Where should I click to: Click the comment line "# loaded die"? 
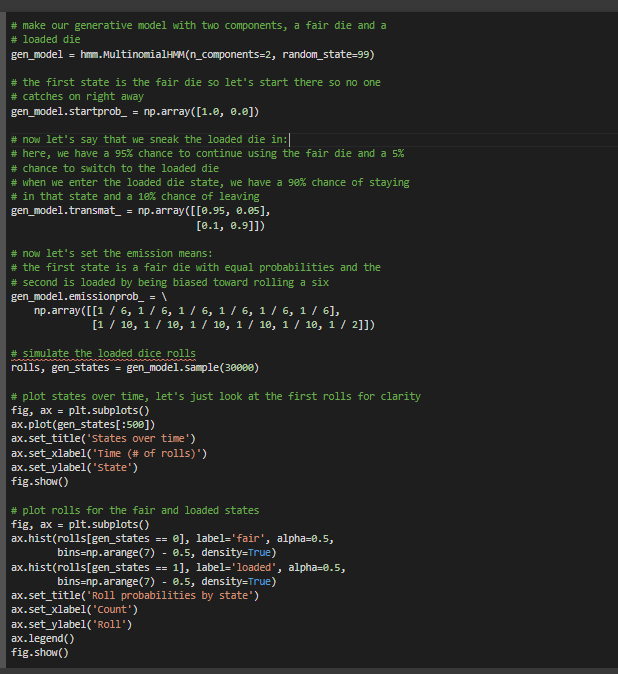pyautogui.click(x=46, y=40)
